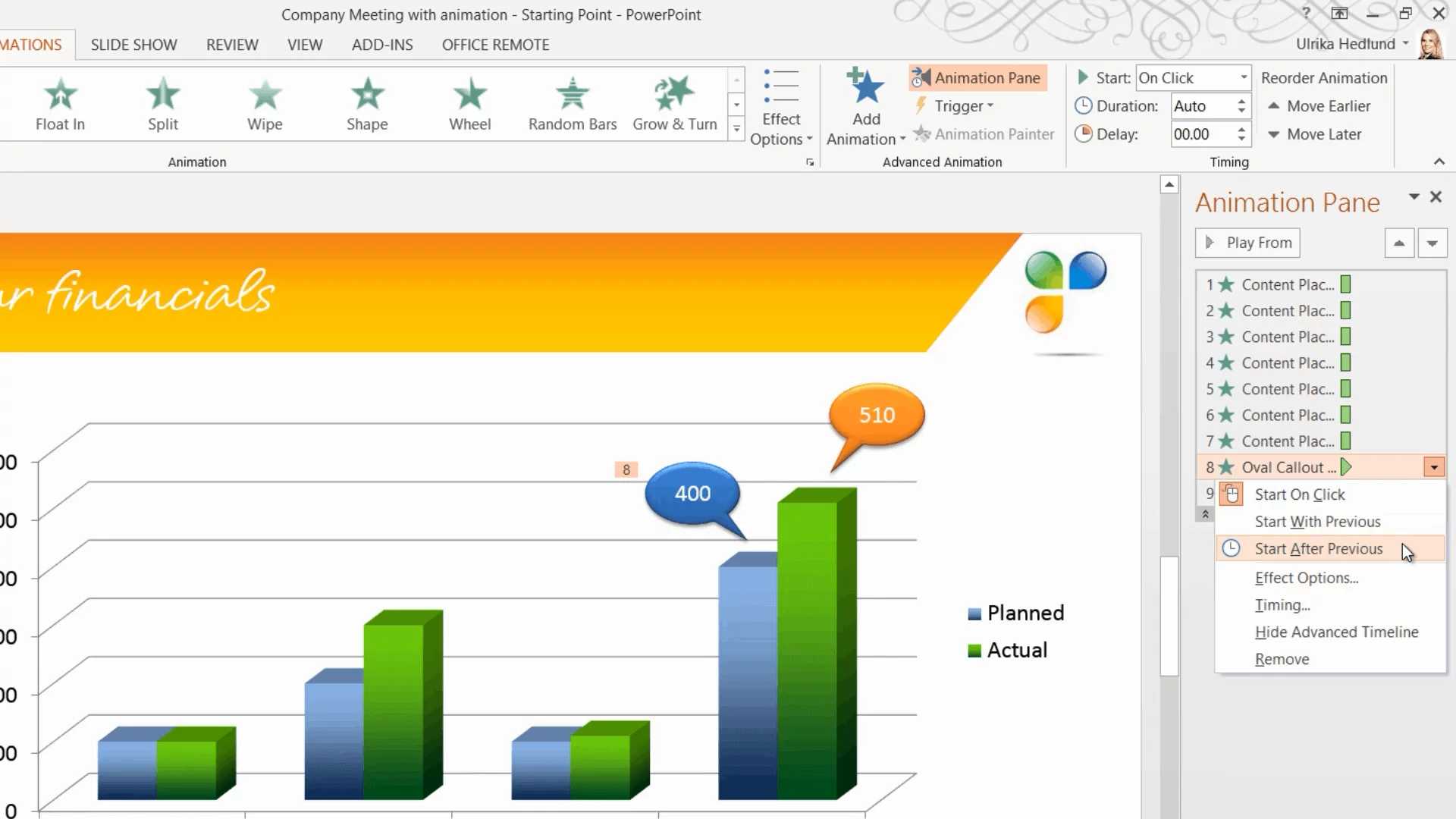This screenshot has height=819, width=1456.
Task: Expand the Trigger dropdown
Action: coord(963,106)
